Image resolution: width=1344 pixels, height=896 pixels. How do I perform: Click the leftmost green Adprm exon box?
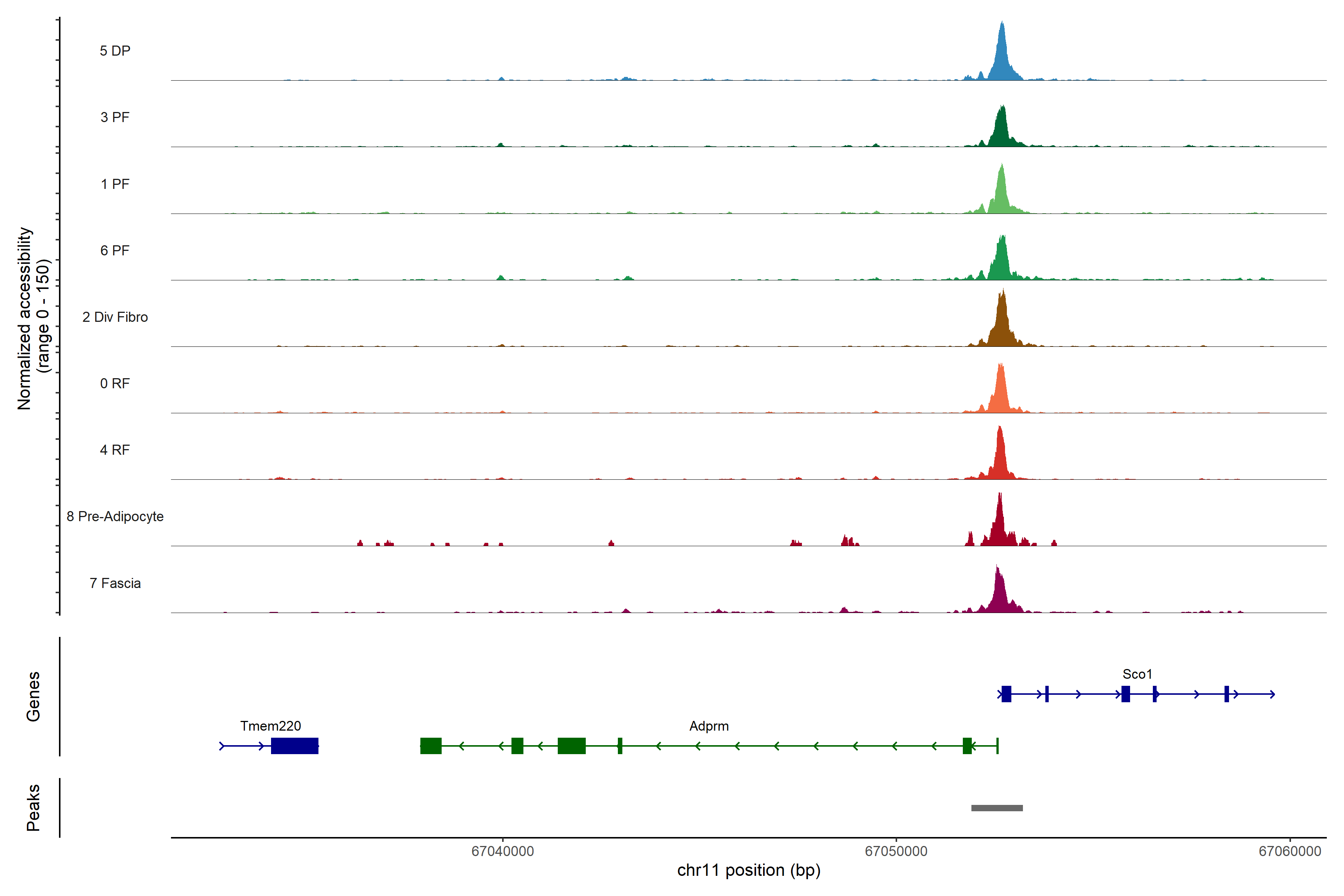(431, 746)
